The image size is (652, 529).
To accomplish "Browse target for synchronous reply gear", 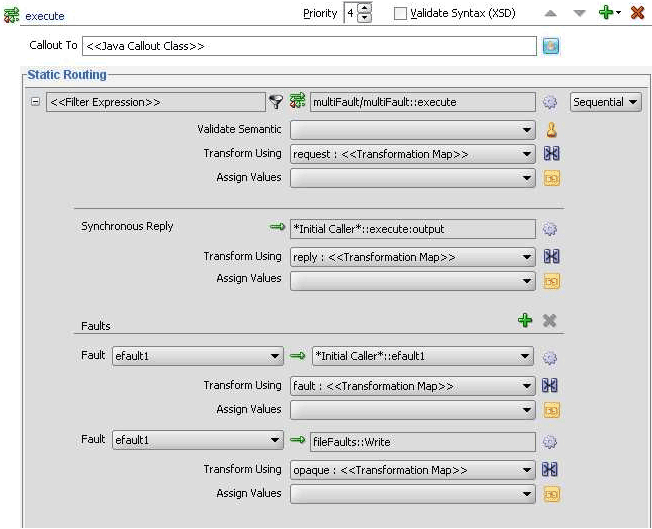I will tap(550, 229).
